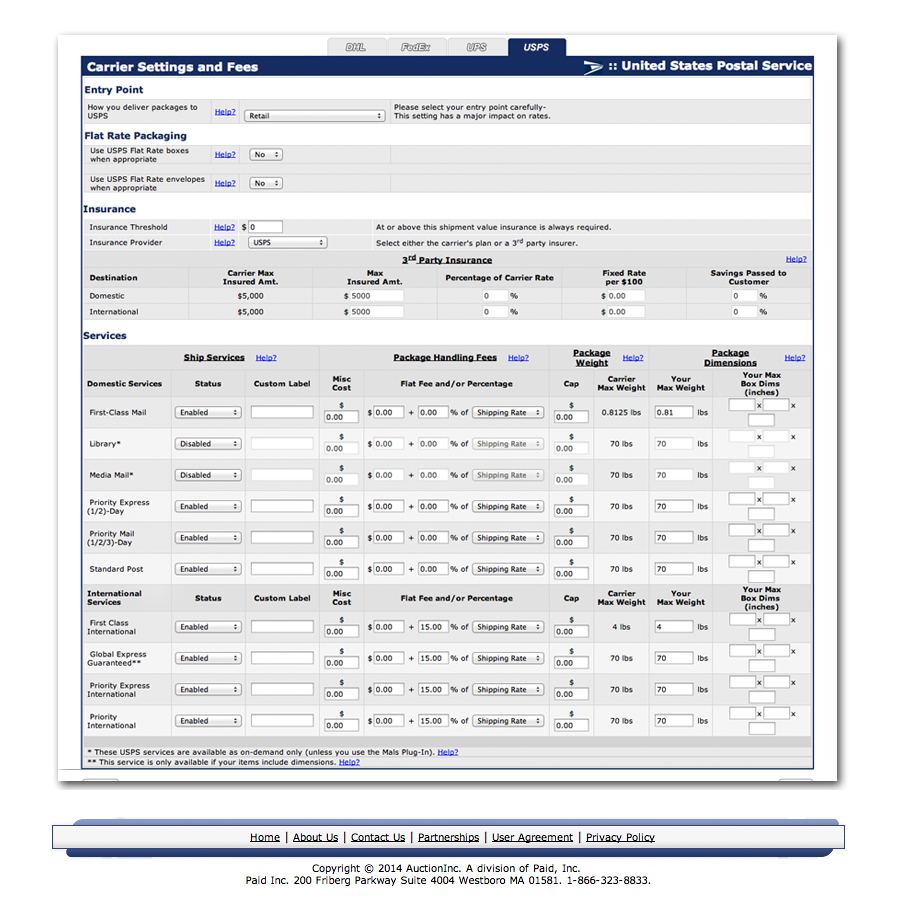Click First-Class Mail Custom Label field
This screenshot has width=900, height=900.
[x=282, y=412]
